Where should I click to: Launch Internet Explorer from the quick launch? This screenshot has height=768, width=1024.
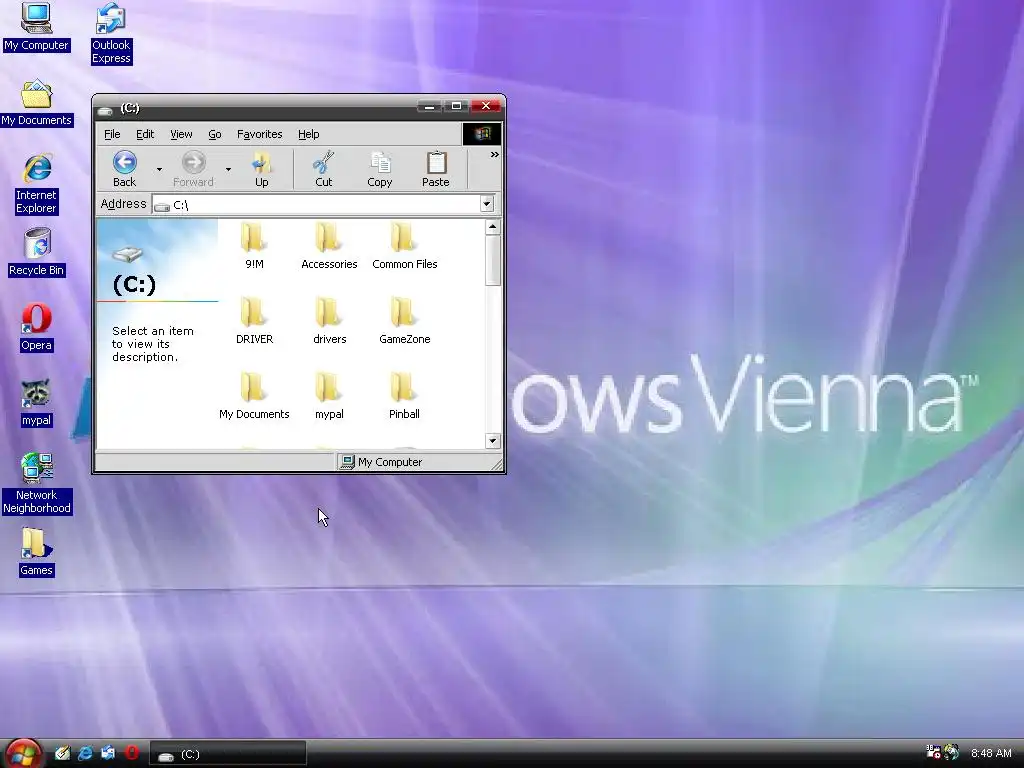[x=86, y=753]
